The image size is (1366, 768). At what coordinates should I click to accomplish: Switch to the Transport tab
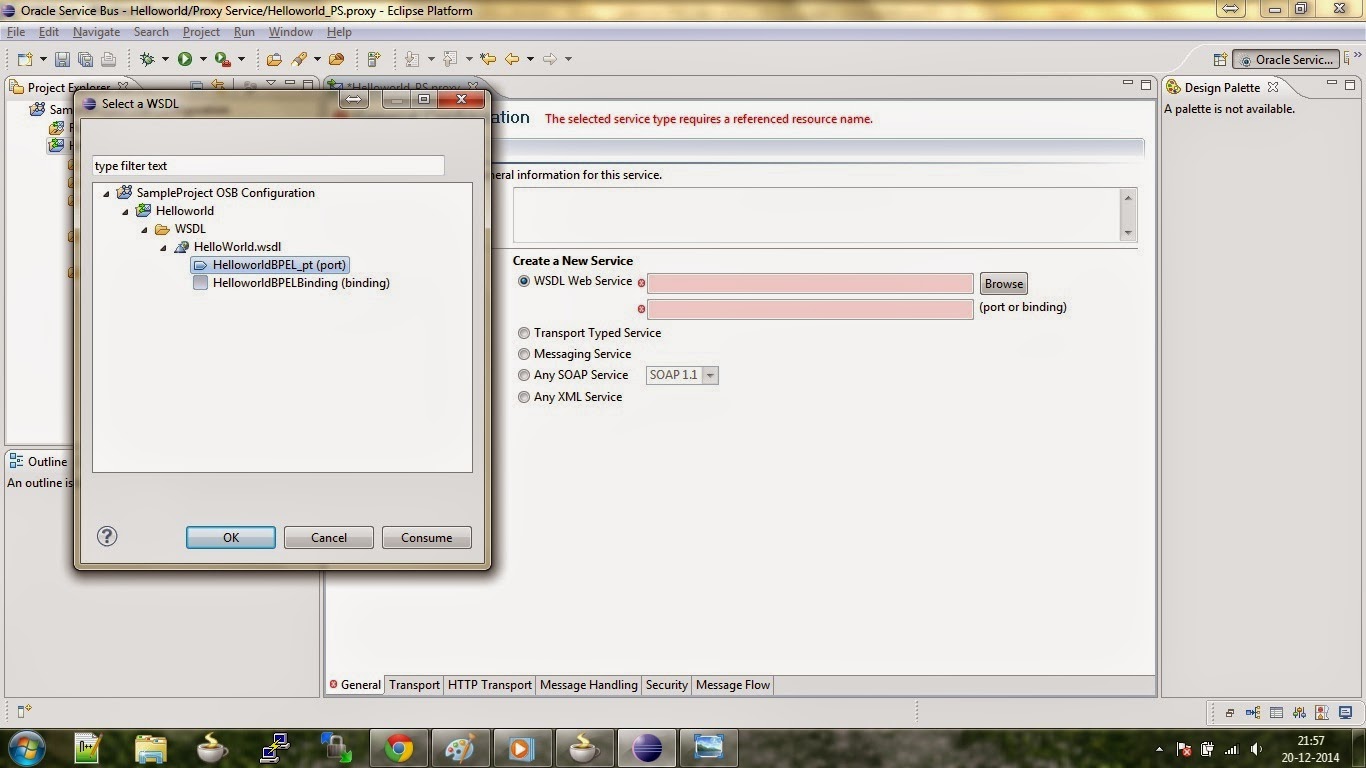(x=414, y=685)
